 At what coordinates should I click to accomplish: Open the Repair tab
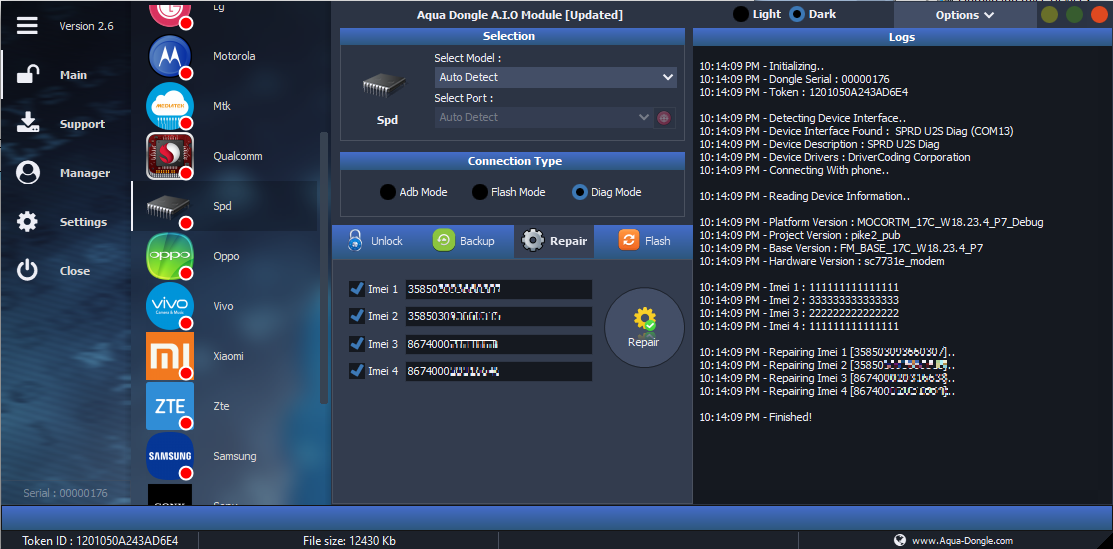[554, 241]
